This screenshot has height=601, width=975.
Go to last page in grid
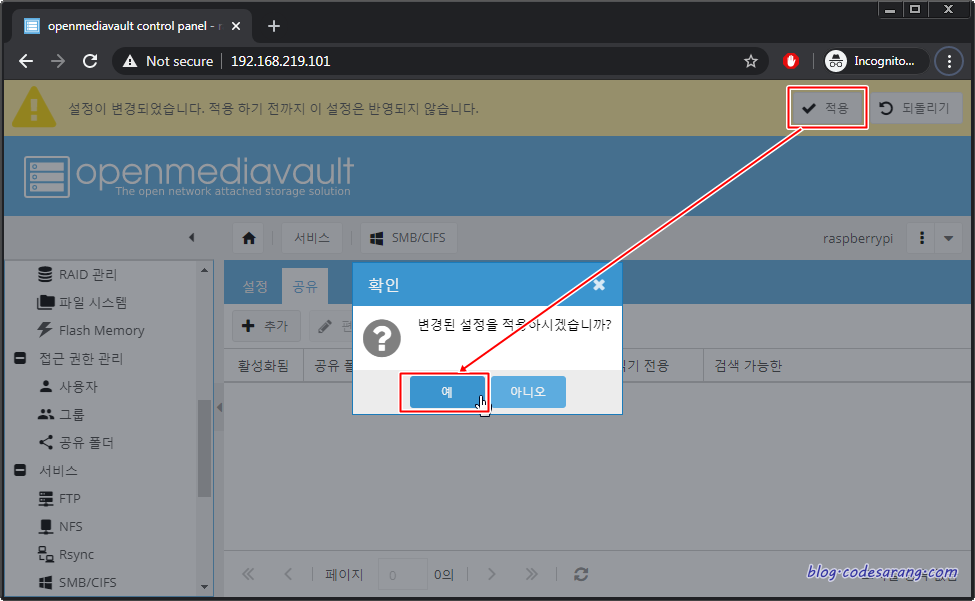pos(531,574)
